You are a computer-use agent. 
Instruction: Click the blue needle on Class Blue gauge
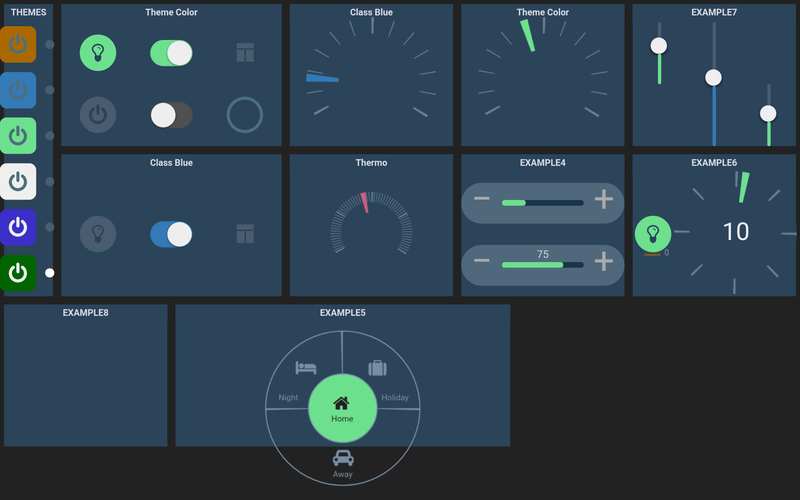pyautogui.click(x=322, y=78)
